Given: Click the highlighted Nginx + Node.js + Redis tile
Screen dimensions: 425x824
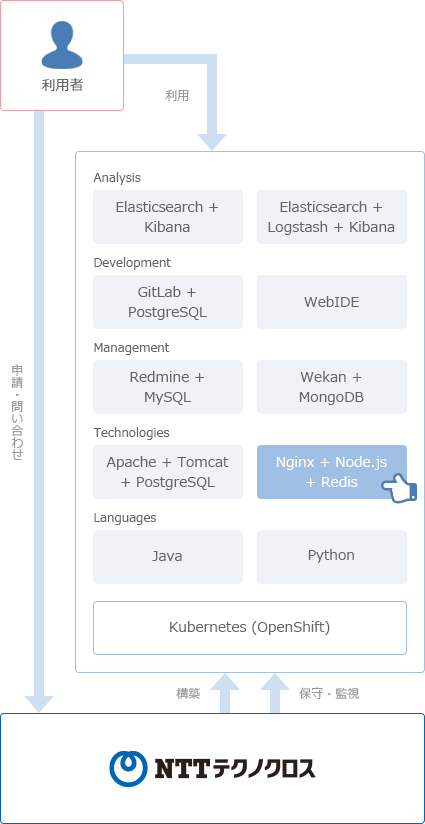Looking at the screenshot, I should point(332,472).
